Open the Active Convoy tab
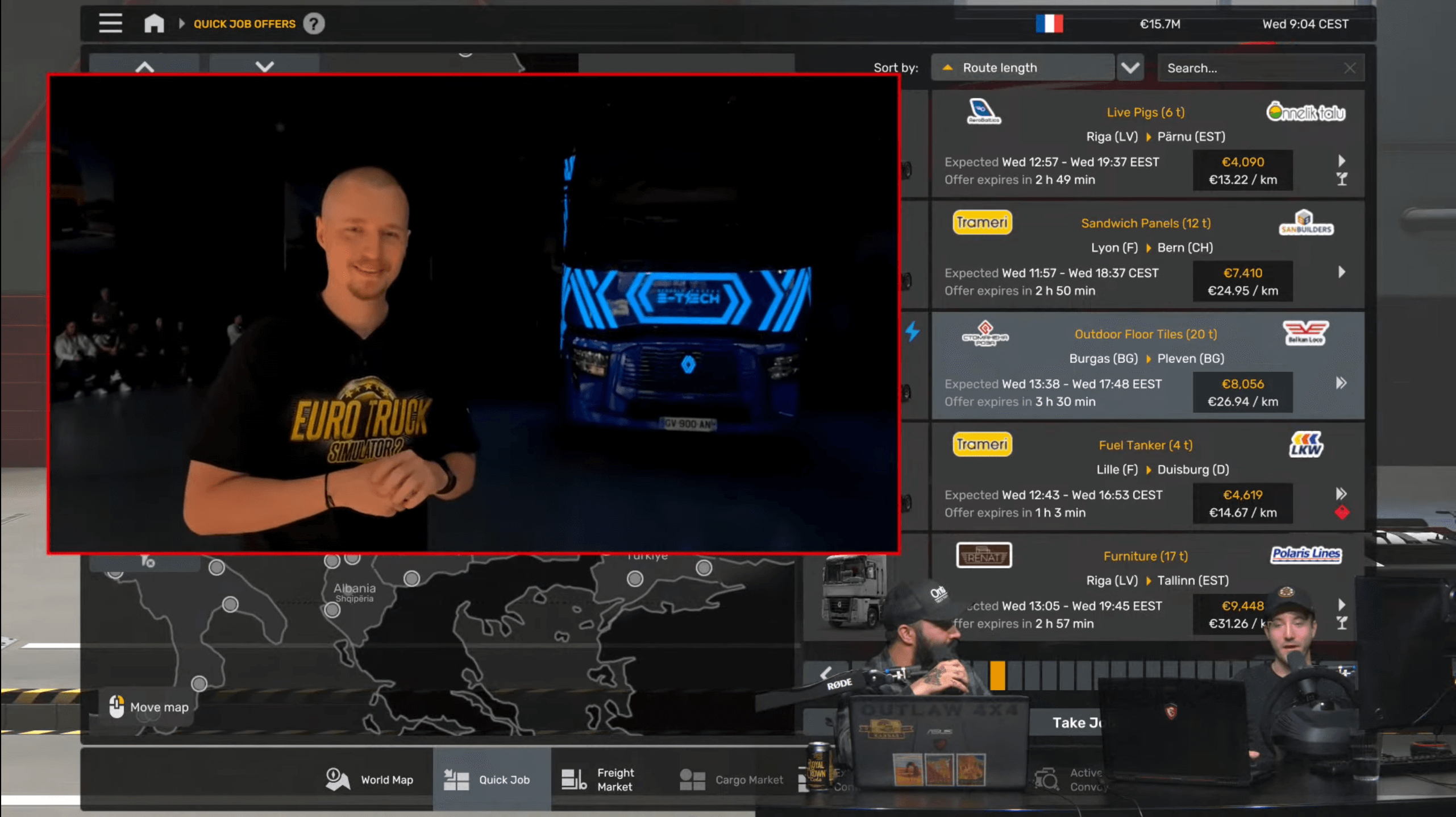This screenshot has width=1456, height=817. pos(1071,779)
